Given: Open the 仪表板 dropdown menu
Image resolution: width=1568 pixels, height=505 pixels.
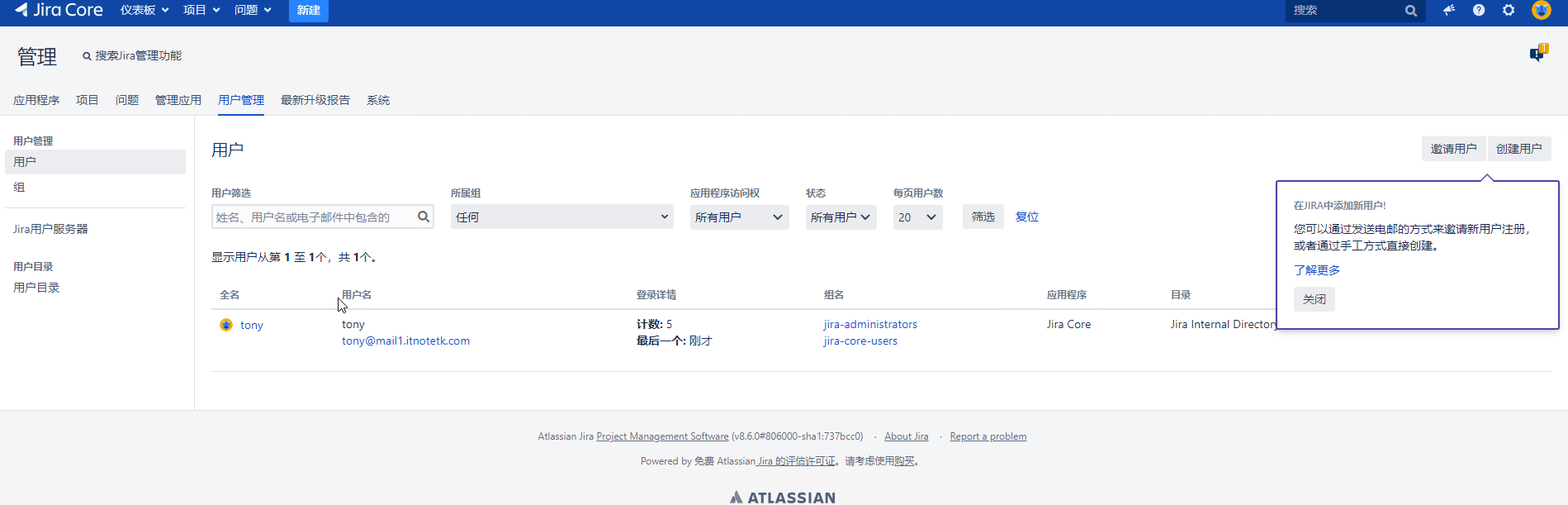Looking at the screenshot, I should click(x=144, y=10).
